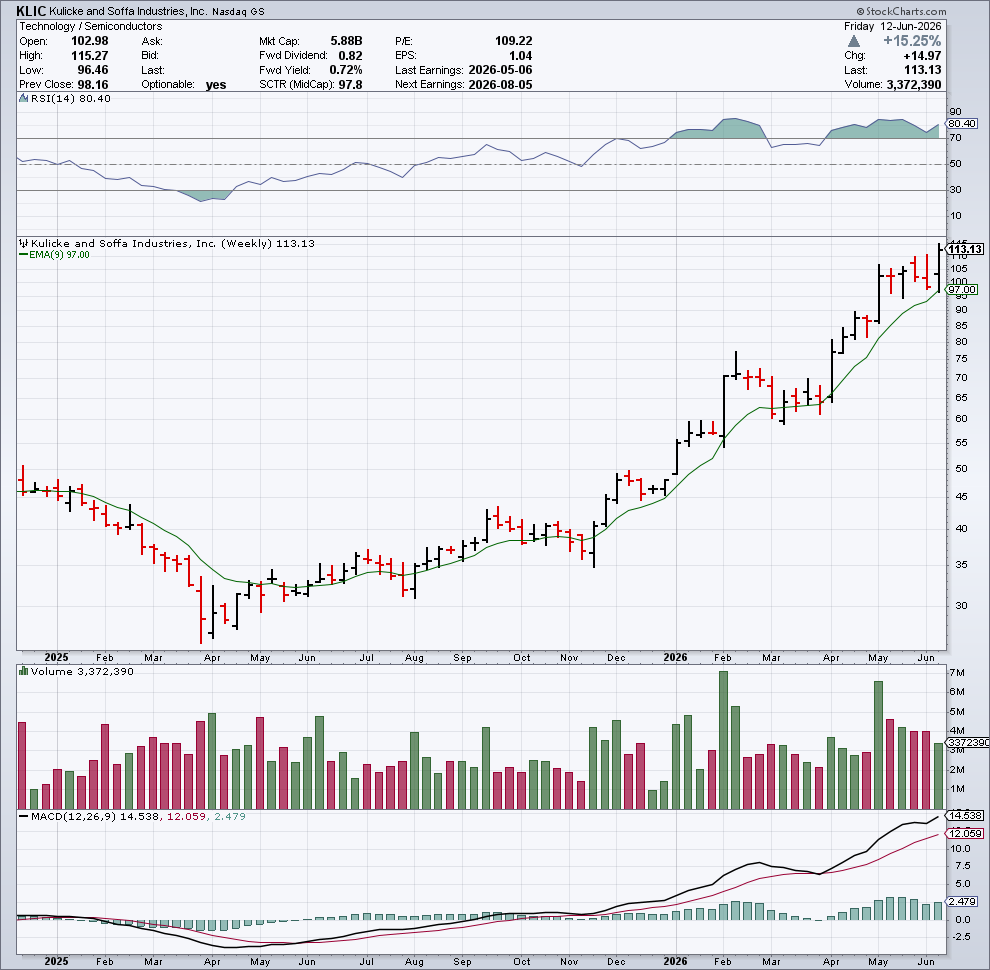Click the 113.13 price flag on axis
This screenshot has height=970, width=990.
point(964,249)
